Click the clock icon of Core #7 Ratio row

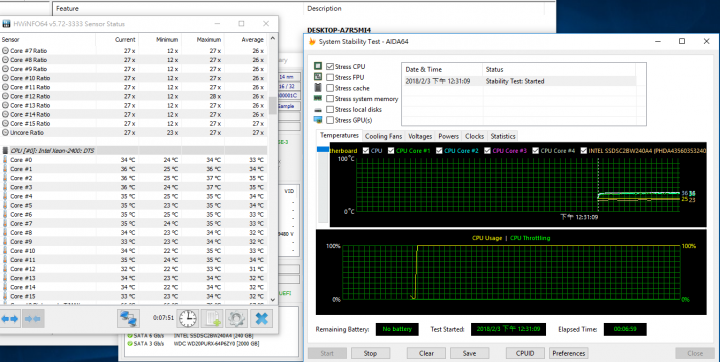6,51
